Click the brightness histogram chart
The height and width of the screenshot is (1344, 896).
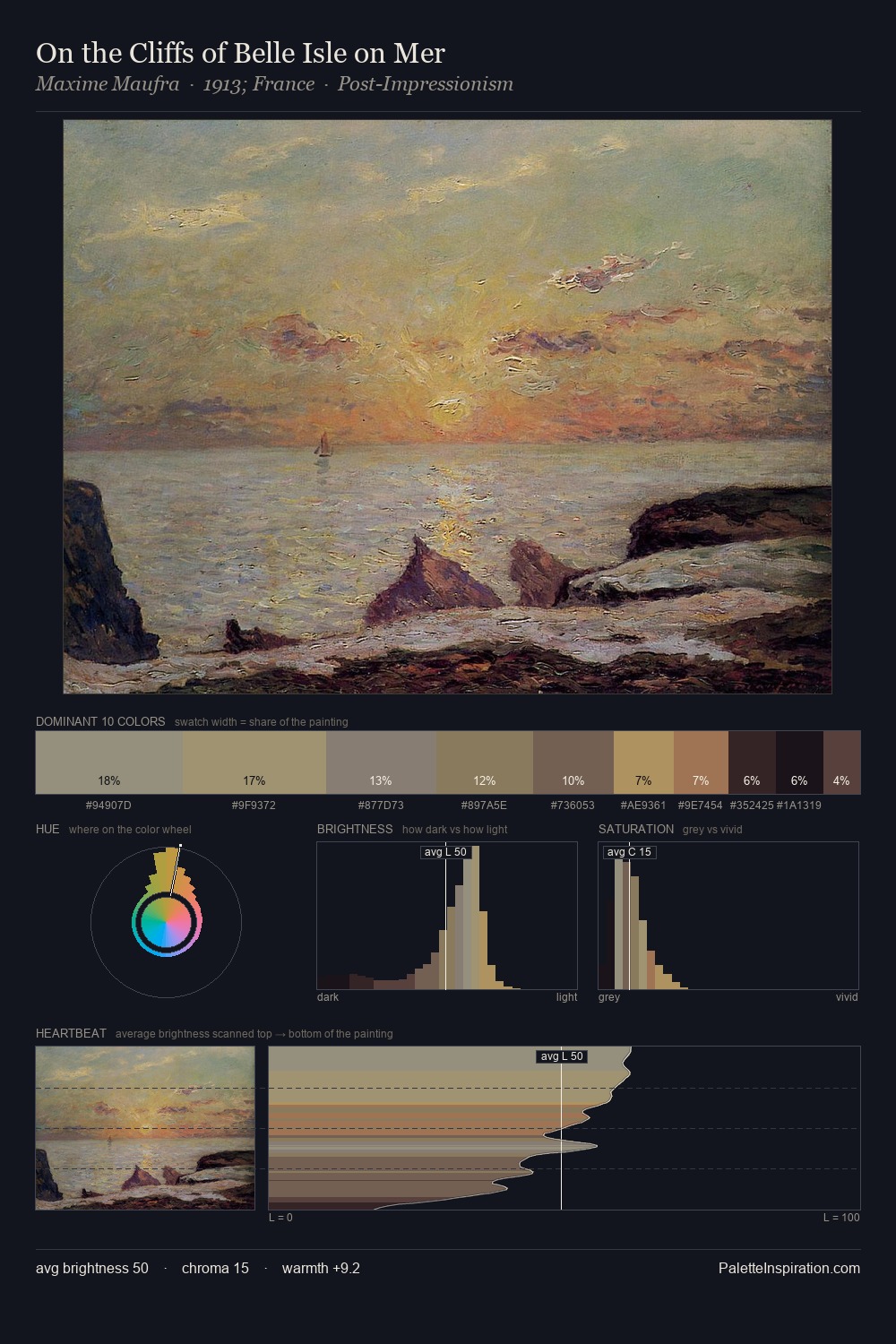tap(447, 916)
